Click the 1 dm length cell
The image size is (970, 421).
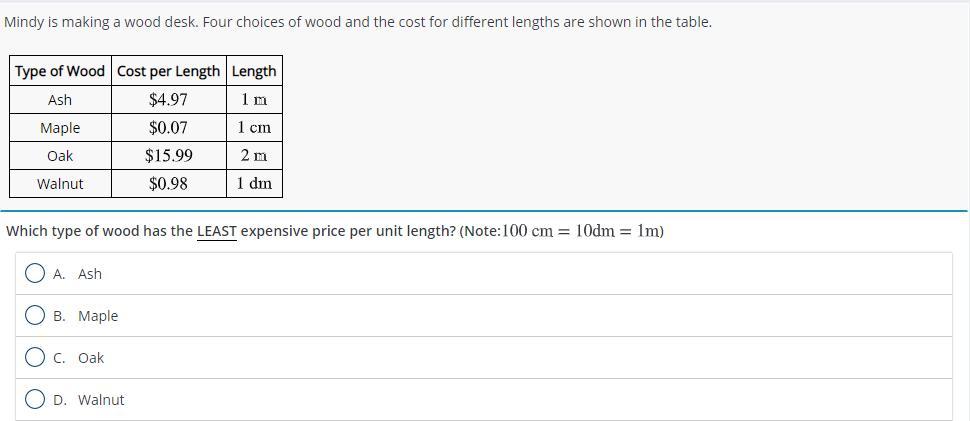click(x=254, y=184)
